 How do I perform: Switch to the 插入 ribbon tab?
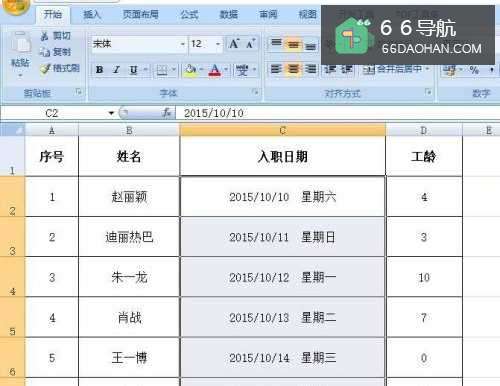point(92,14)
